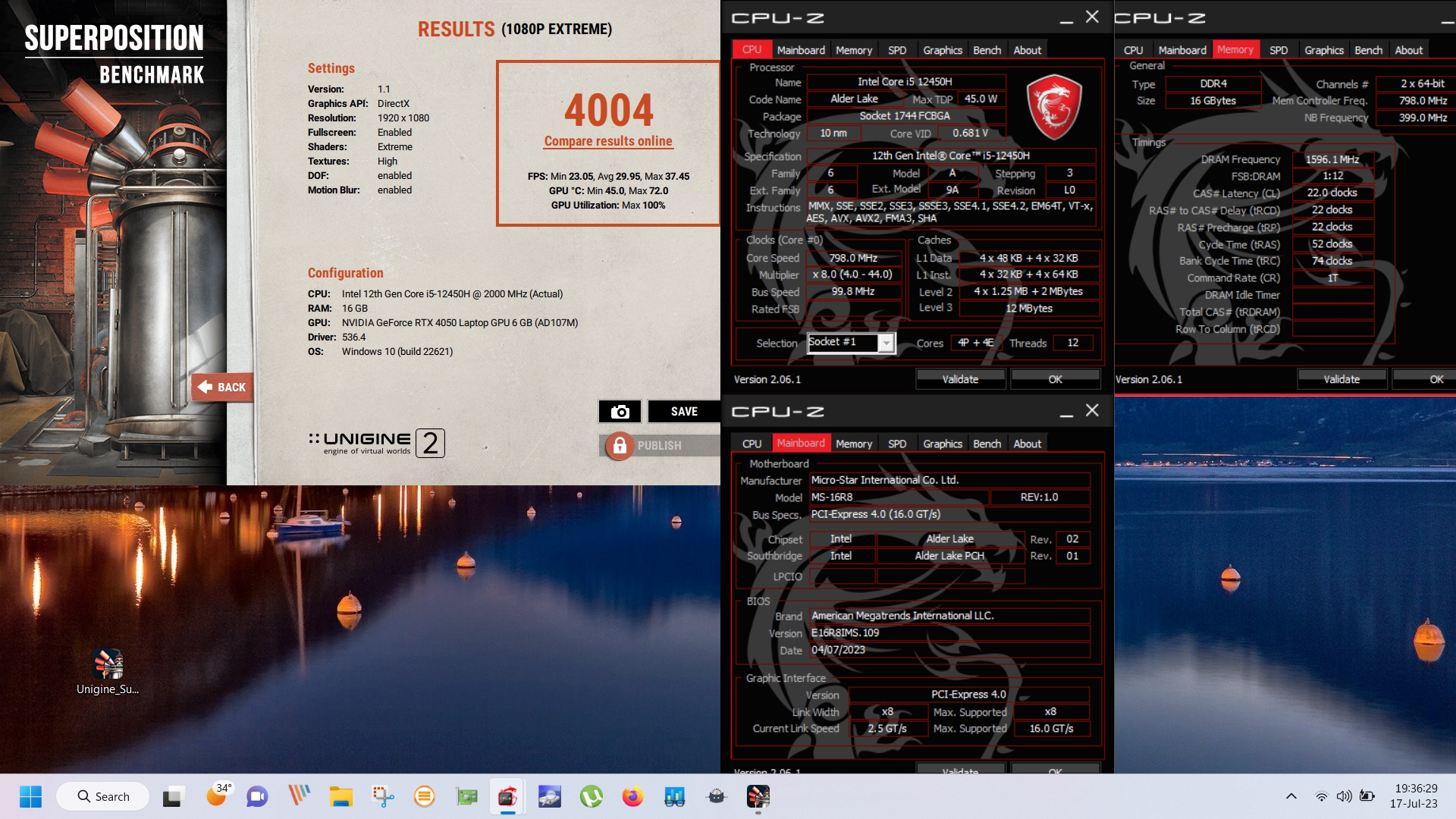Click the MS-16R8 model field
Screen dimensions: 1456x819
point(899,497)
